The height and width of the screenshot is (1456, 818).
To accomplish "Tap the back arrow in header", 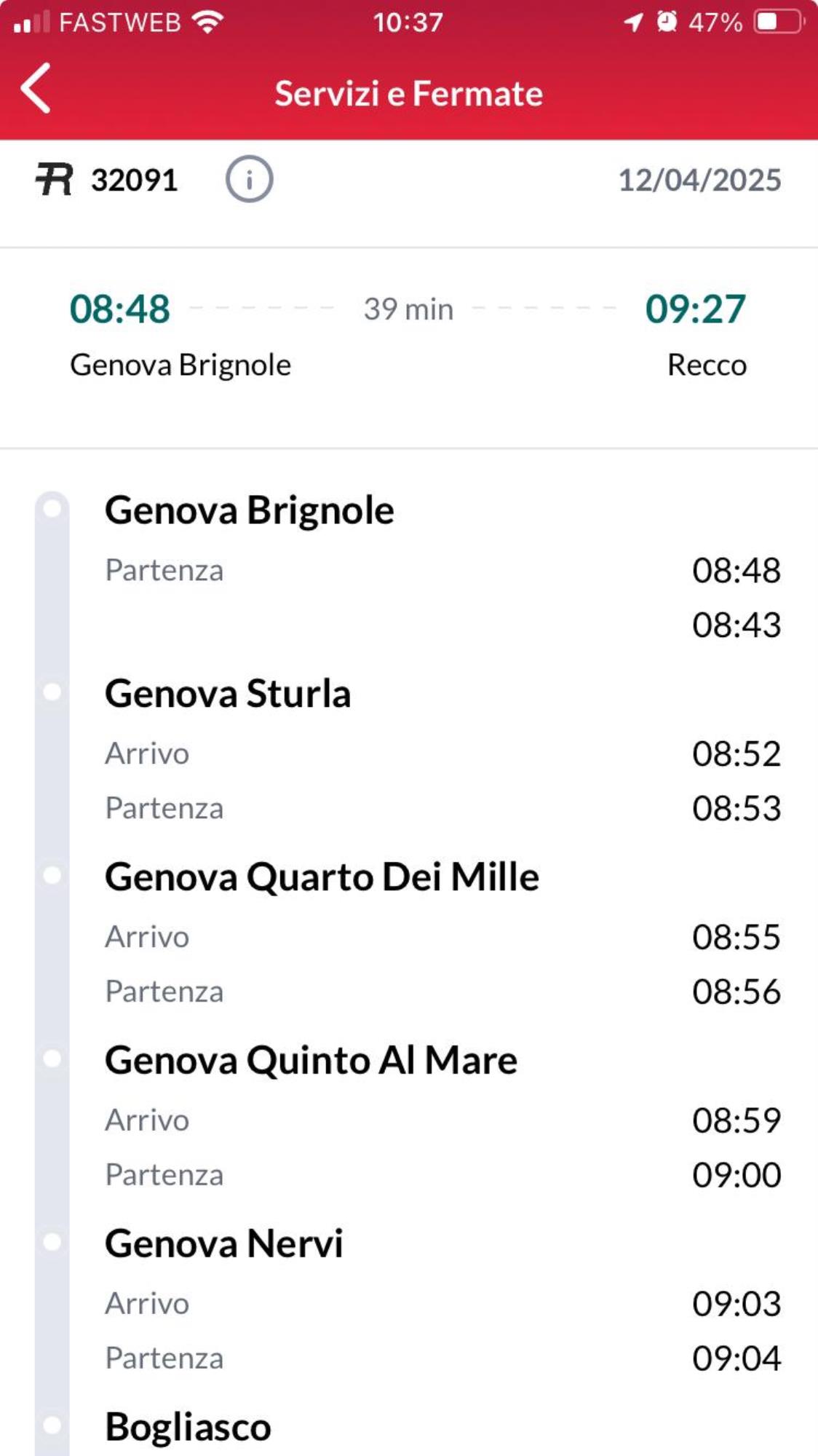I will pyautogui.click(x=36, y=88).
